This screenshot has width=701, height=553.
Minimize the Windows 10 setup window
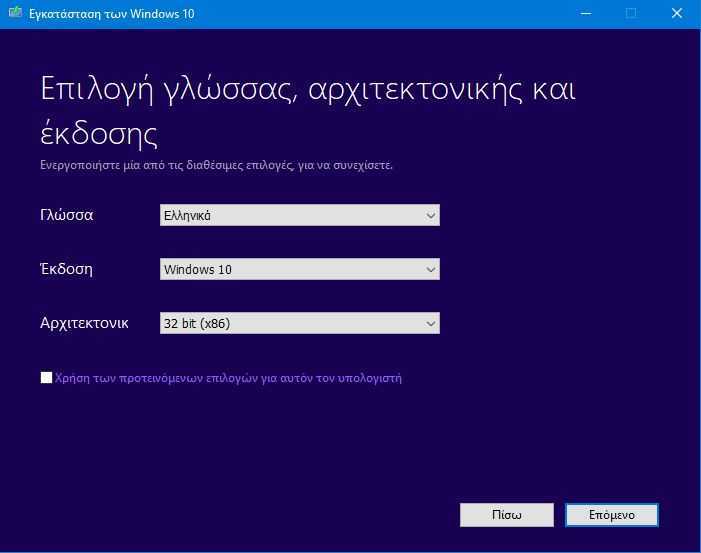pyautogui.click(x=586, y=13)
